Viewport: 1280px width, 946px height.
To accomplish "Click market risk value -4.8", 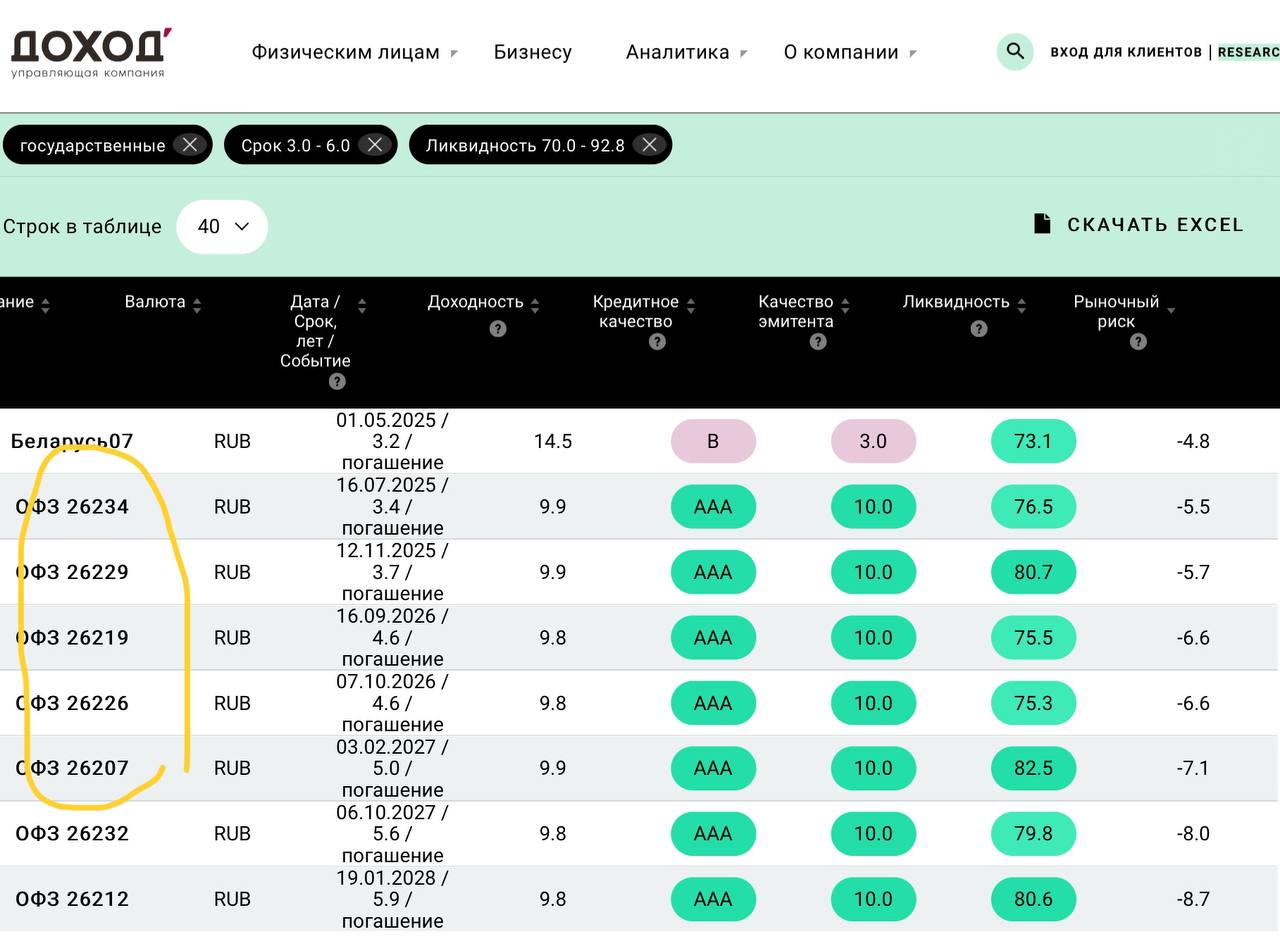I will tap(1193, 441).
